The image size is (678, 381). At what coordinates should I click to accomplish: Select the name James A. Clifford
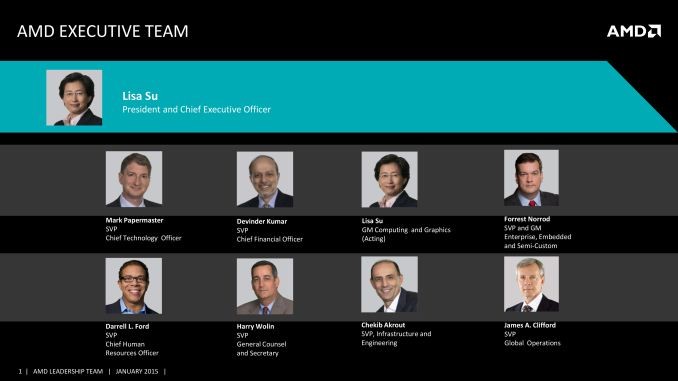[x=530, y=325]
